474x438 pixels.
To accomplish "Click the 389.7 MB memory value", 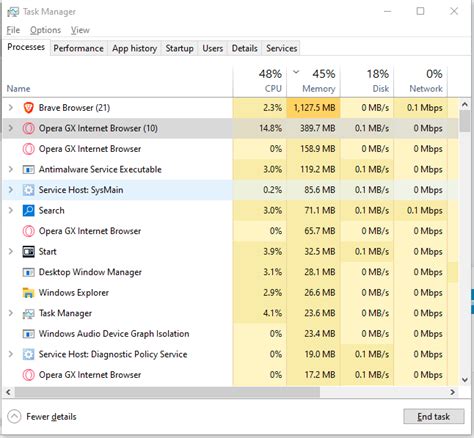I will pos(318,128).
